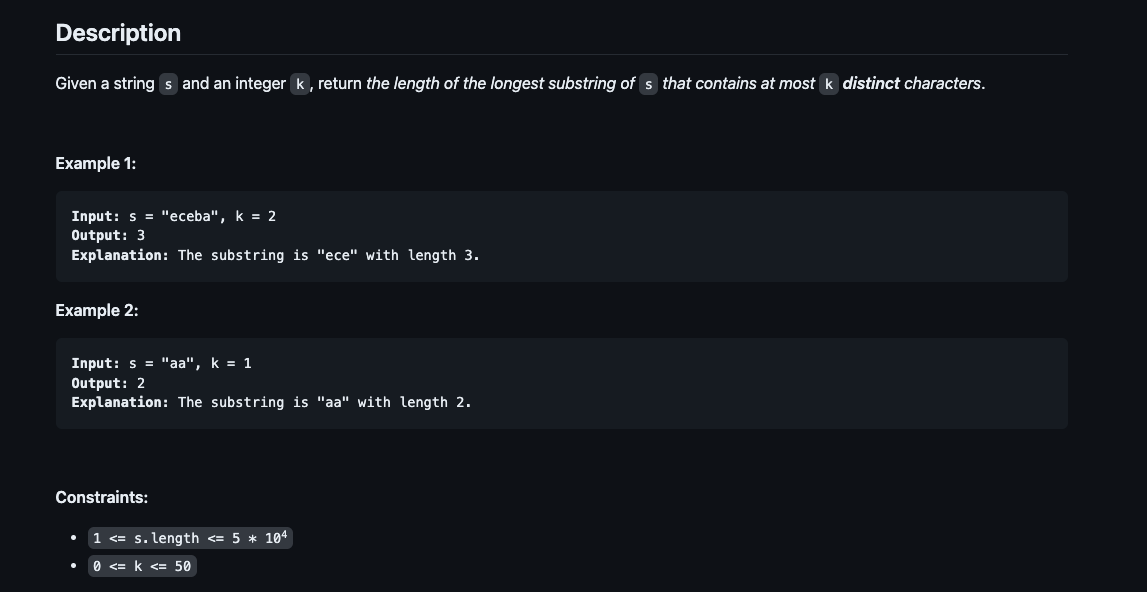This screenshot has width=1147, height=592.
Task: Click the inline code "s" after "substring of"
Action: [648, 84]
